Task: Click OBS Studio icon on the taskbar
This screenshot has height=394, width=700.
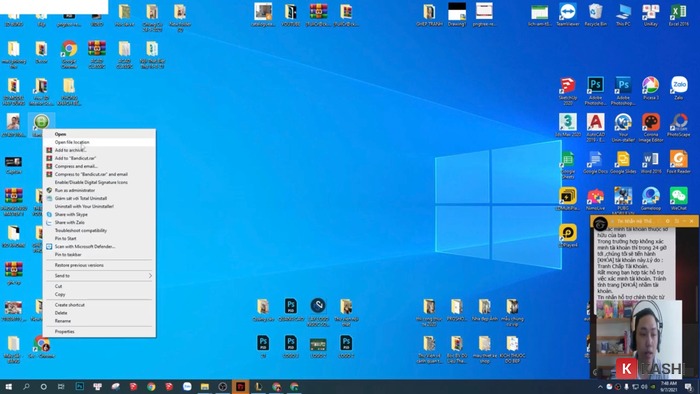Action: [x=222, y=387]
